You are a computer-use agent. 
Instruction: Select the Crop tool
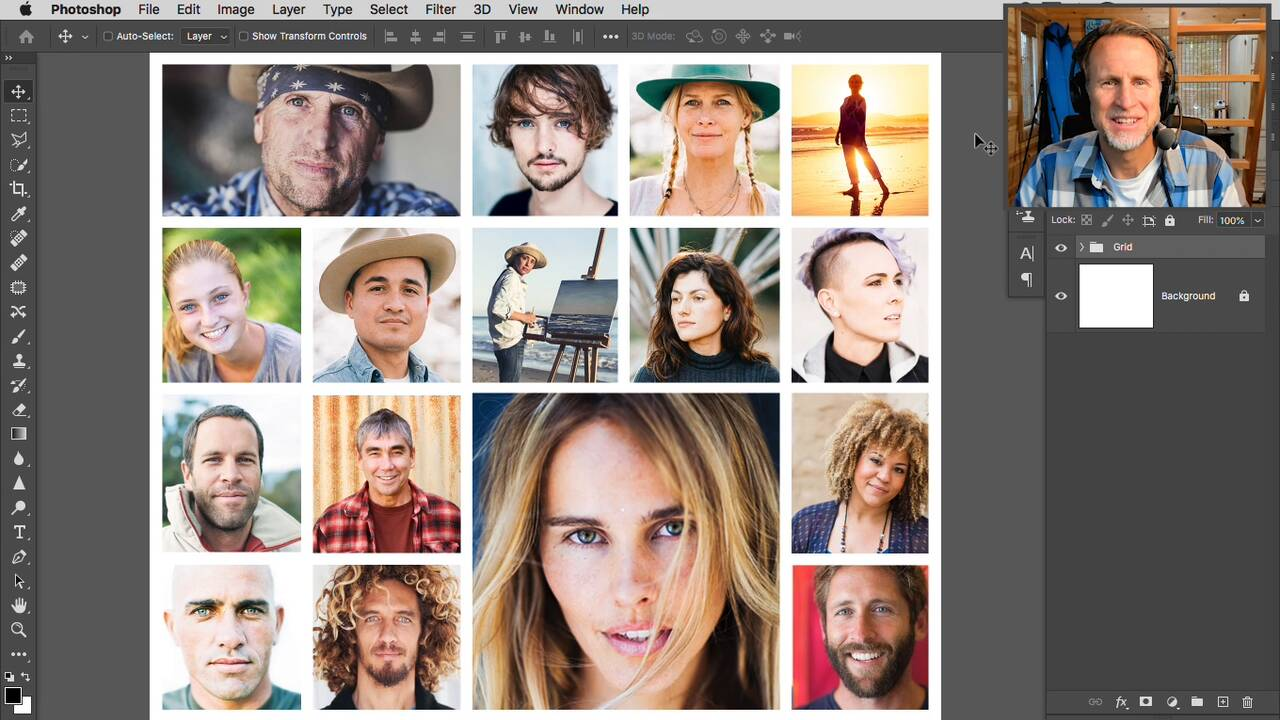pos(19,189)
